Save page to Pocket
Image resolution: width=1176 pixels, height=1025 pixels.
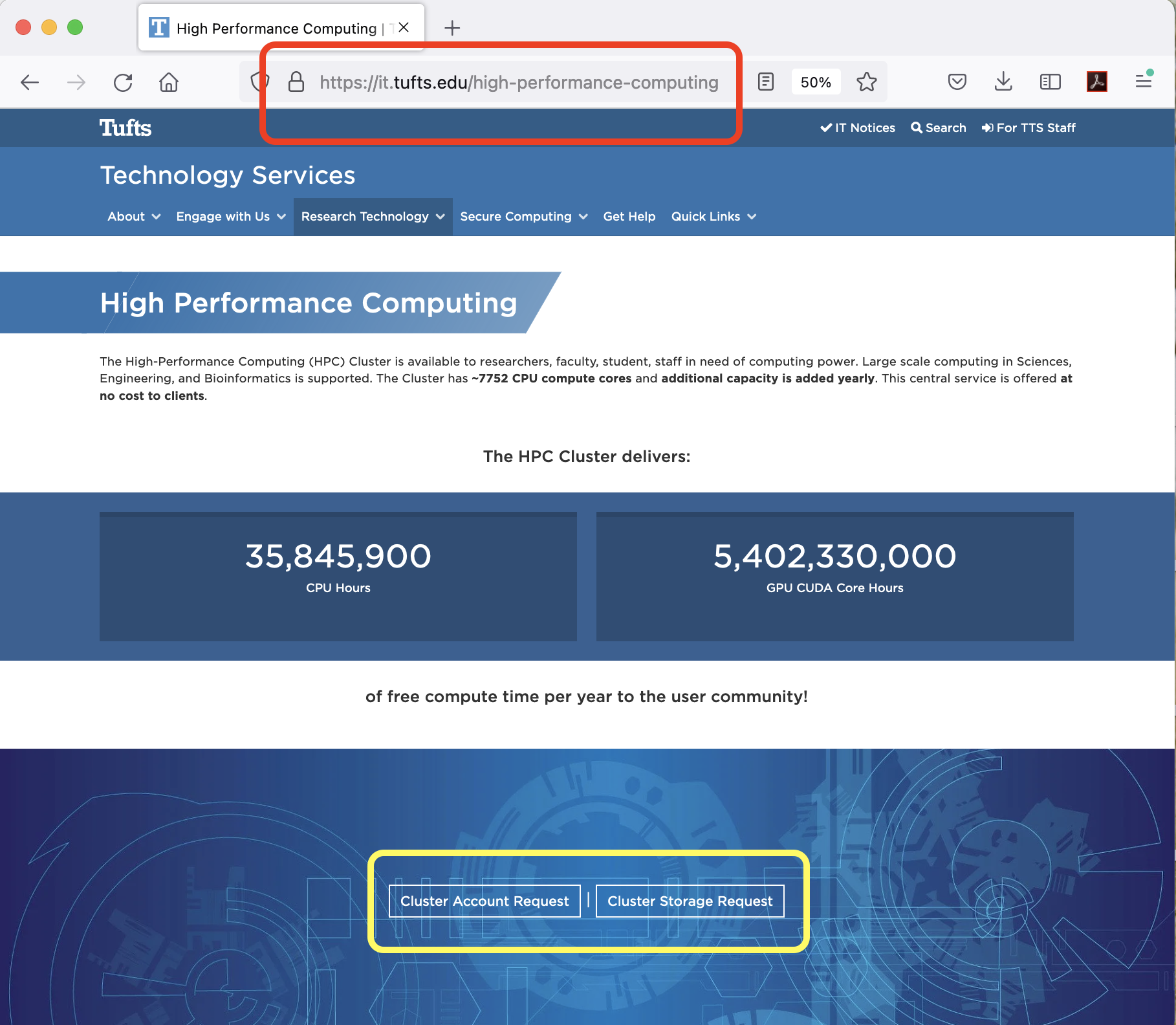pyautogui.click(x=956, y=82)
